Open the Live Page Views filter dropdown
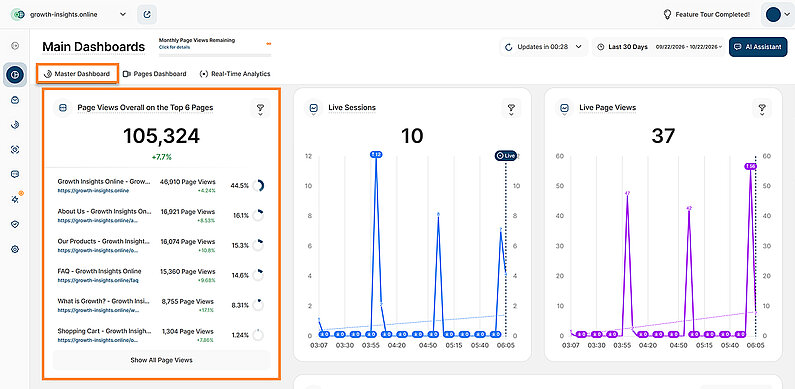 coord(762,109)
